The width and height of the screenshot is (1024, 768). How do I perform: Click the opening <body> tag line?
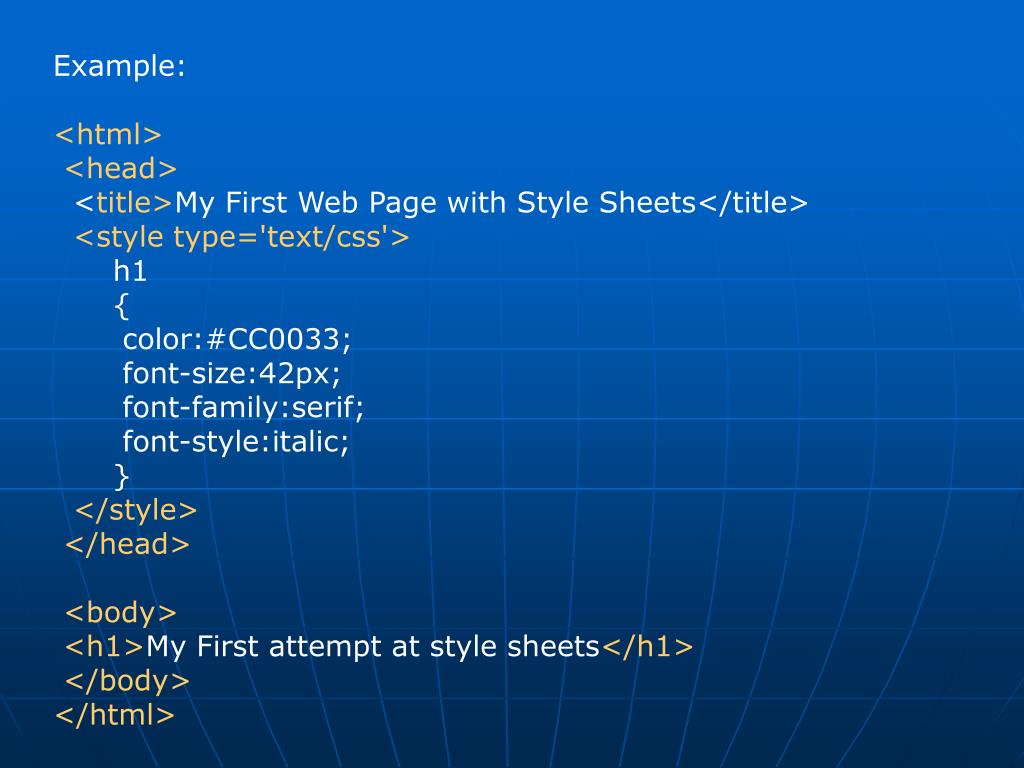(x=121, y=613)
